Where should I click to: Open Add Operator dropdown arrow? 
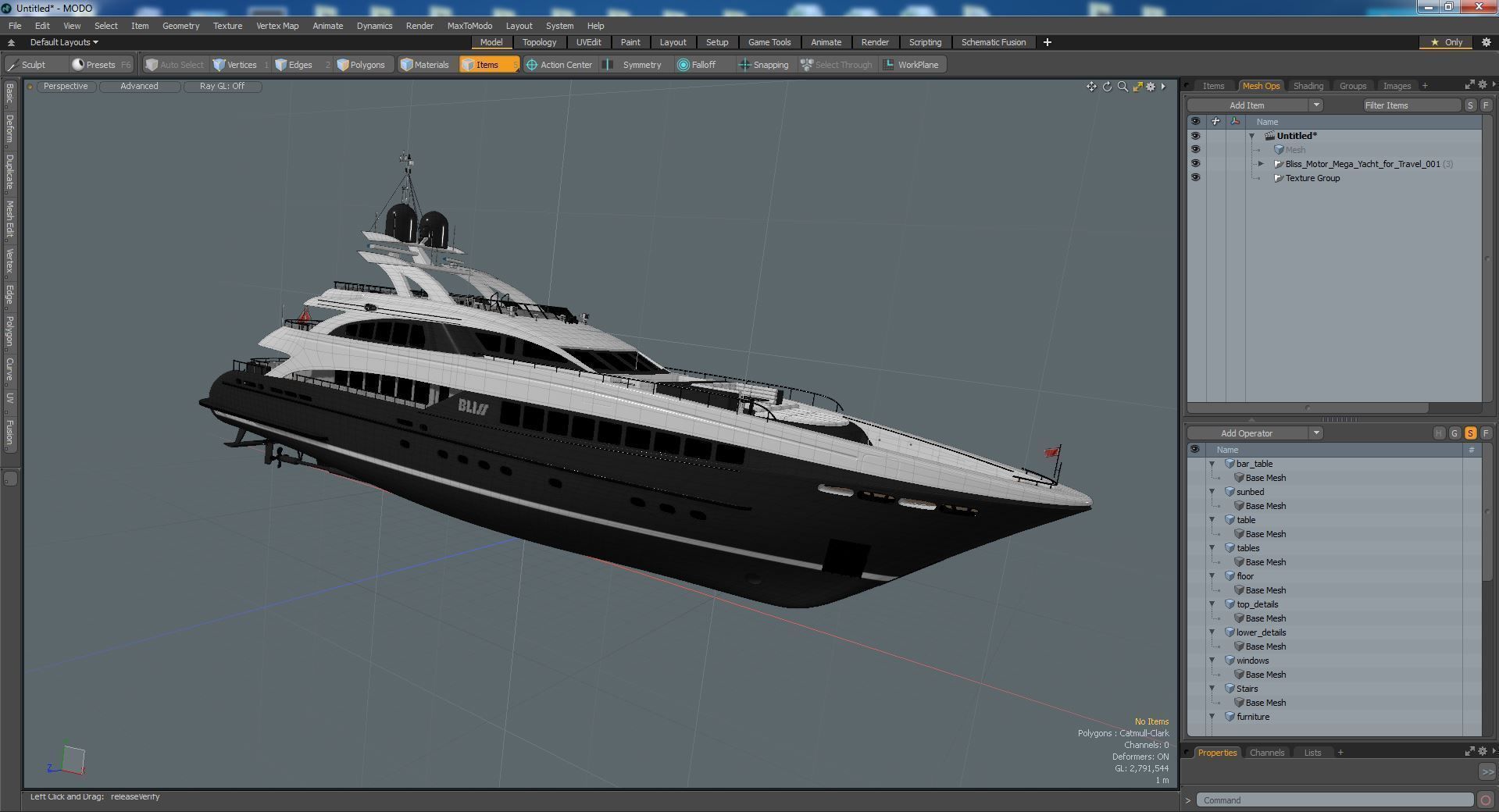(1316, 433)
